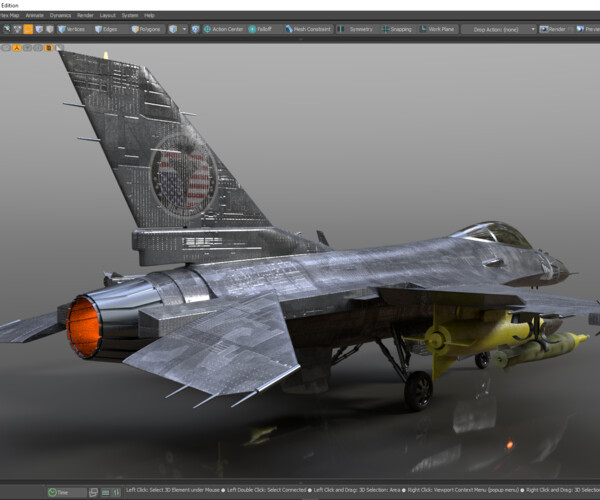Click the jet's orange engine exhaust in viewport
600x500 pixels.
(83, 328)
